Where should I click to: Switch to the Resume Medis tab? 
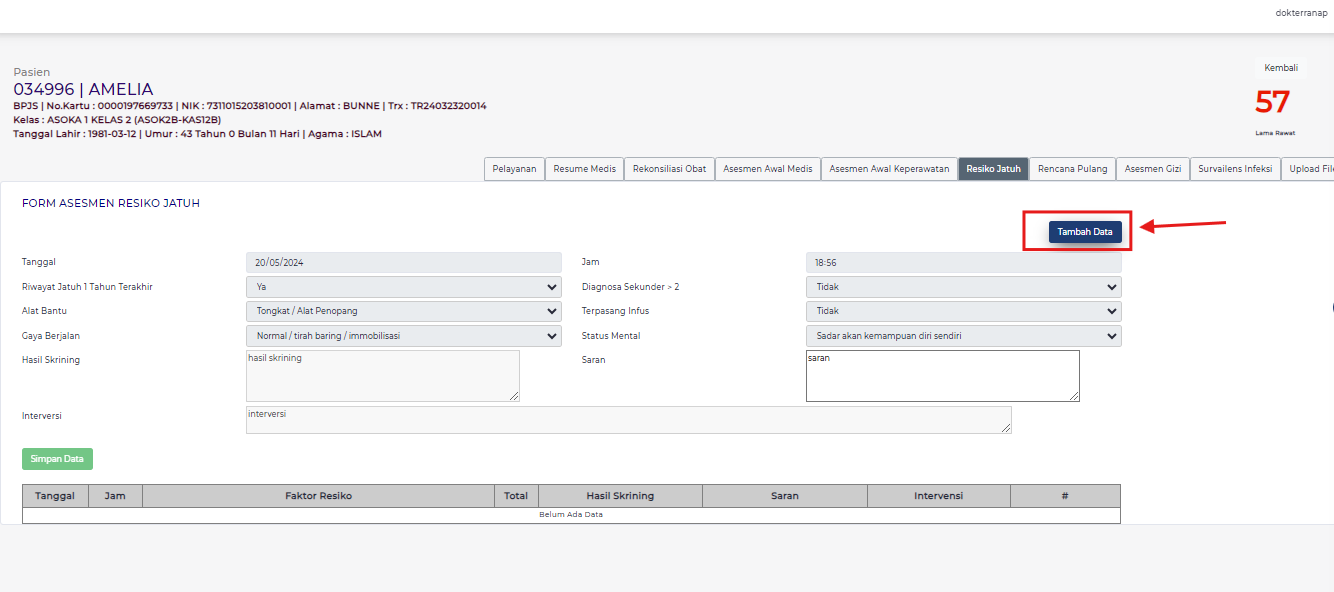click(584, 168)
